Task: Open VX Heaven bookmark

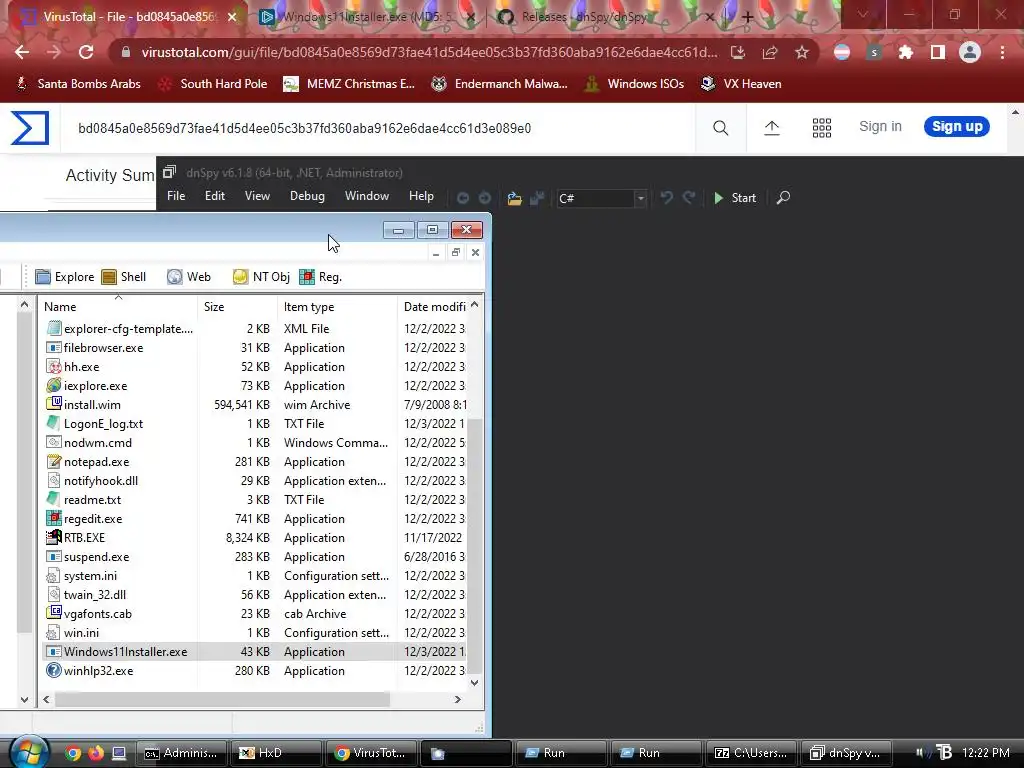Action: pyautogui.click(x=741, y=84)
